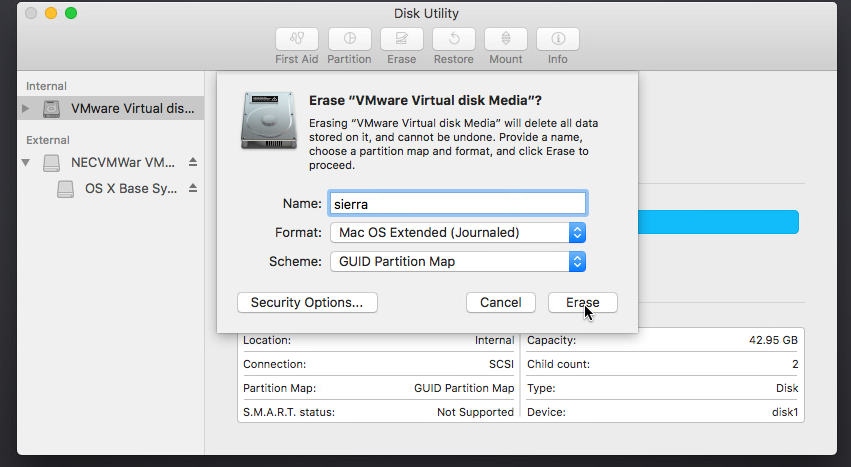The image size is (851, 467).
Task: Click the hard disk image in erase dialog
Action: [269, 120]
